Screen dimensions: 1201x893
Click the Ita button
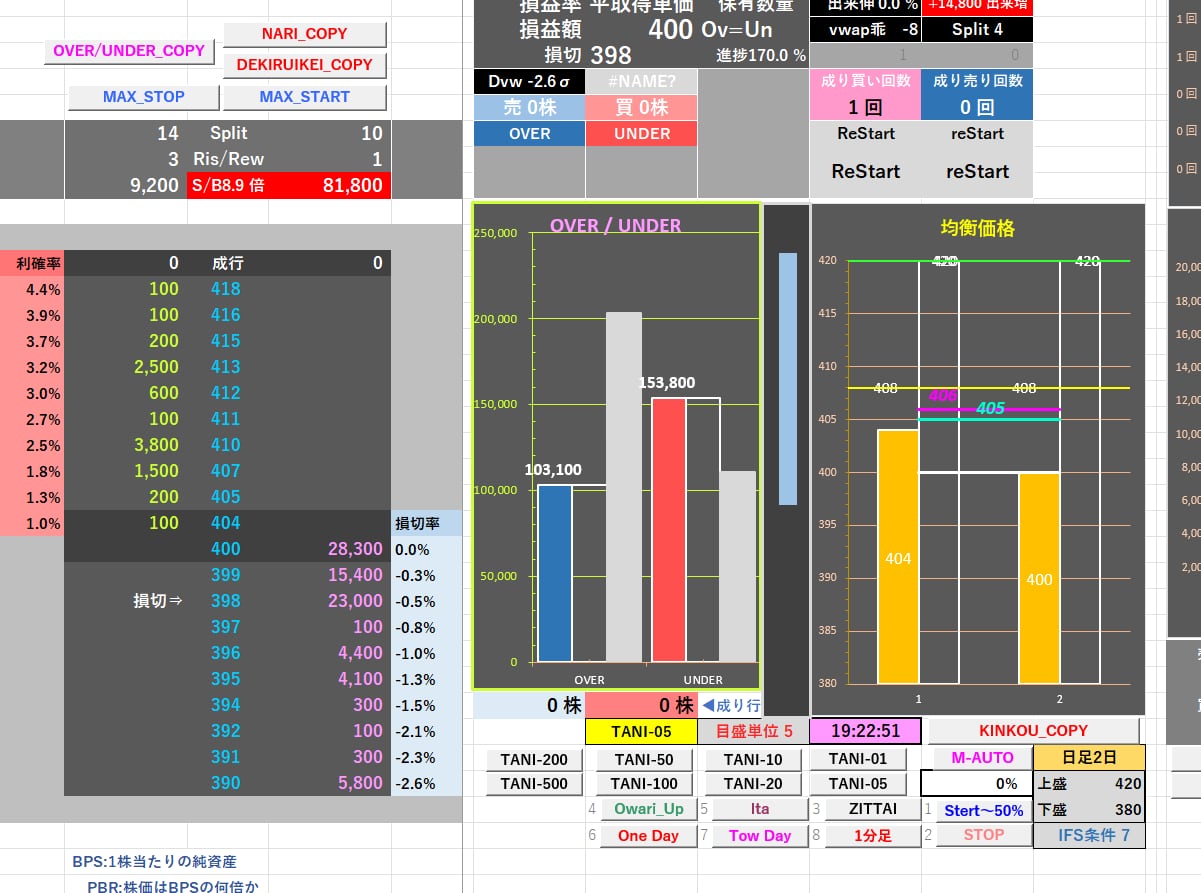760,809
